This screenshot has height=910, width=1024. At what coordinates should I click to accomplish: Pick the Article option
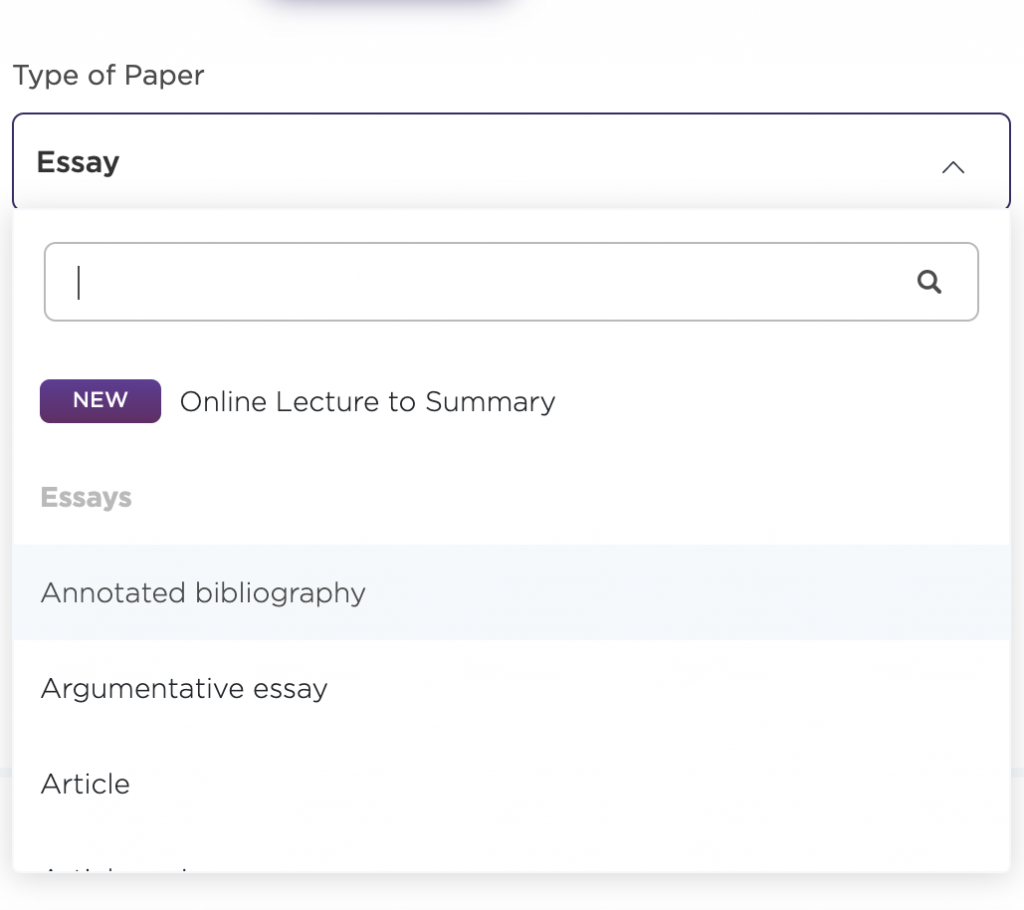click(x=511, y=783)
